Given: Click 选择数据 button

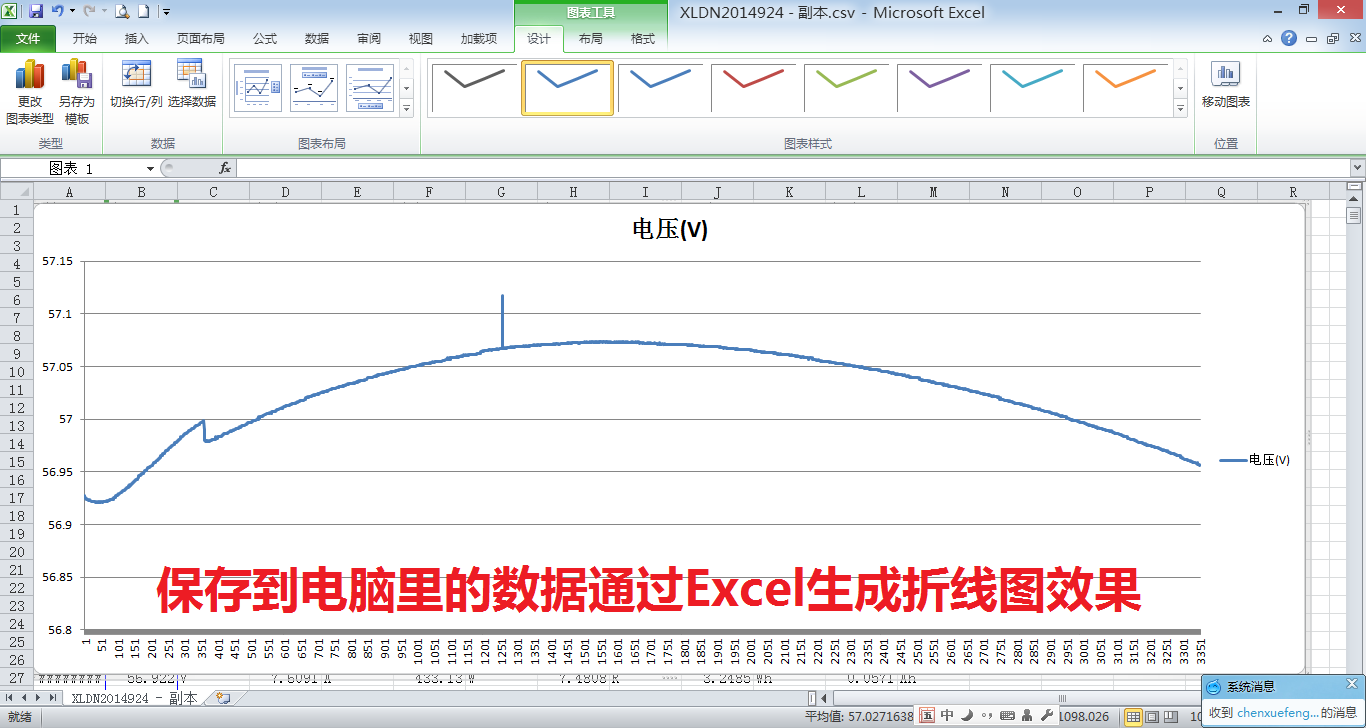Looking at the screenshot, I should point(192,84).
